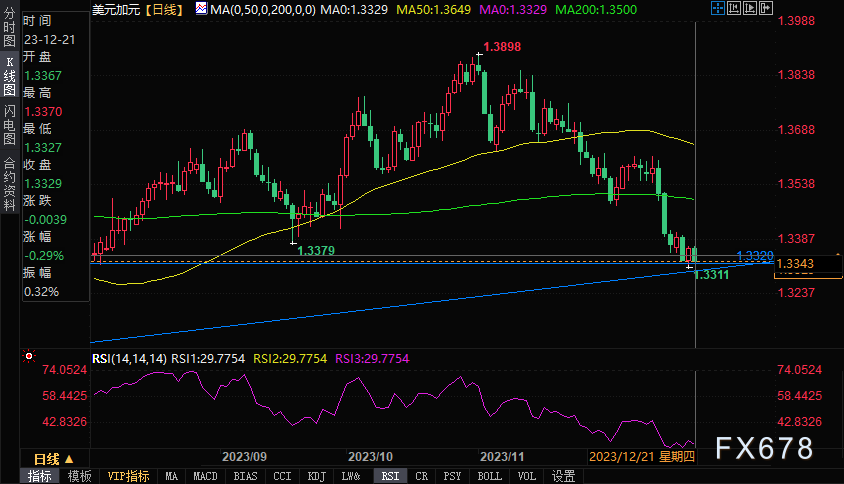Switch the indicator to CR
Viewport: 844px width, 484px height.
pyautogui.click(x=421, y=476)
